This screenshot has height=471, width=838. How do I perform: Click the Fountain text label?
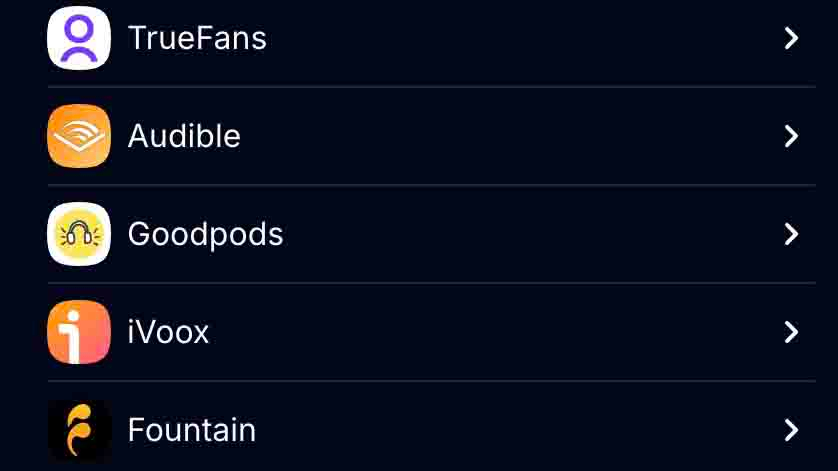(x=192, y=430)
